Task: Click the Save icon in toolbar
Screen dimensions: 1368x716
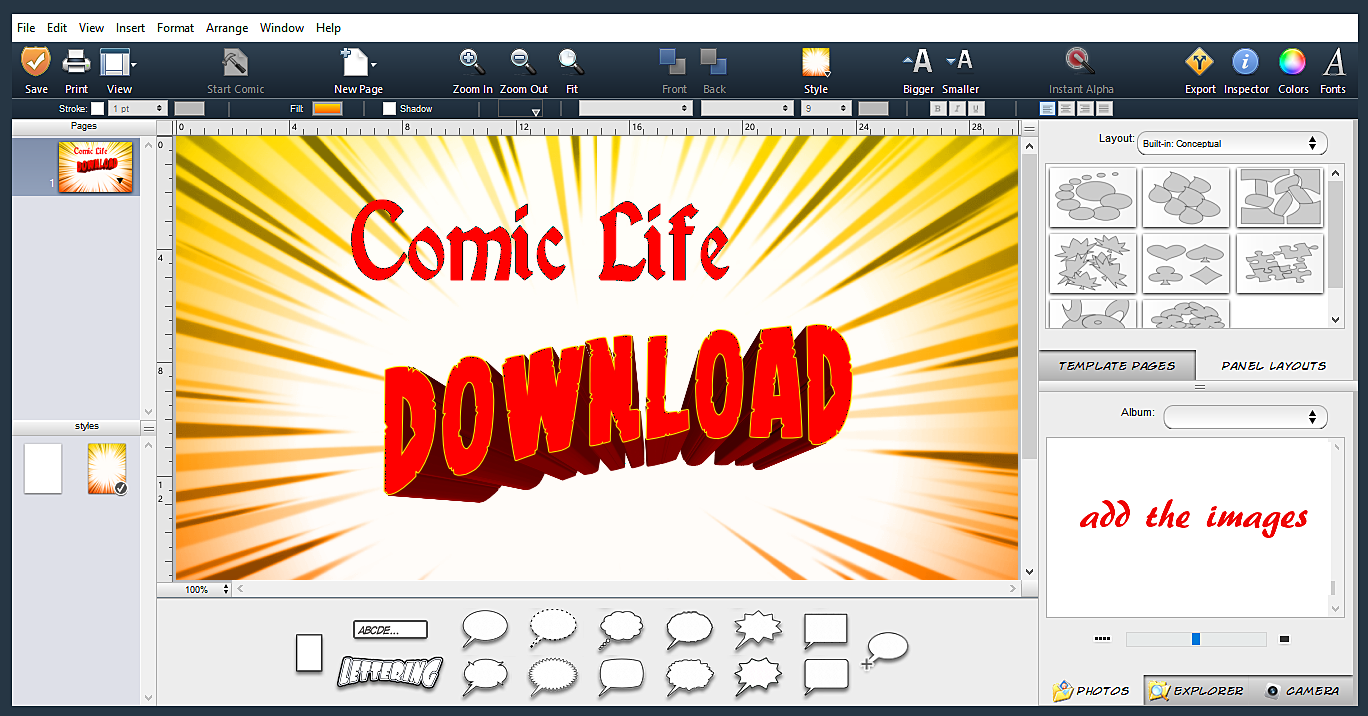Action: (36, 63)
